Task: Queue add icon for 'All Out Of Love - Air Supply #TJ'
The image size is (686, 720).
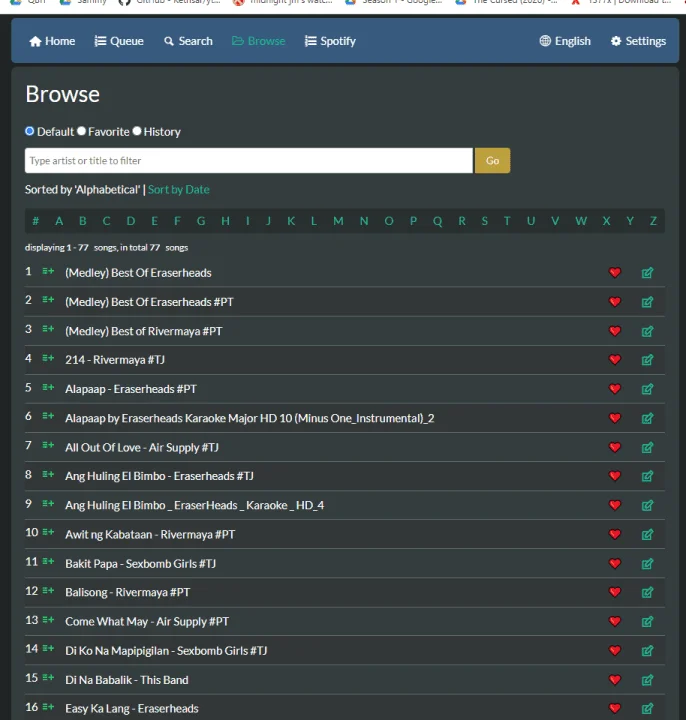Action: click(48, 445)
